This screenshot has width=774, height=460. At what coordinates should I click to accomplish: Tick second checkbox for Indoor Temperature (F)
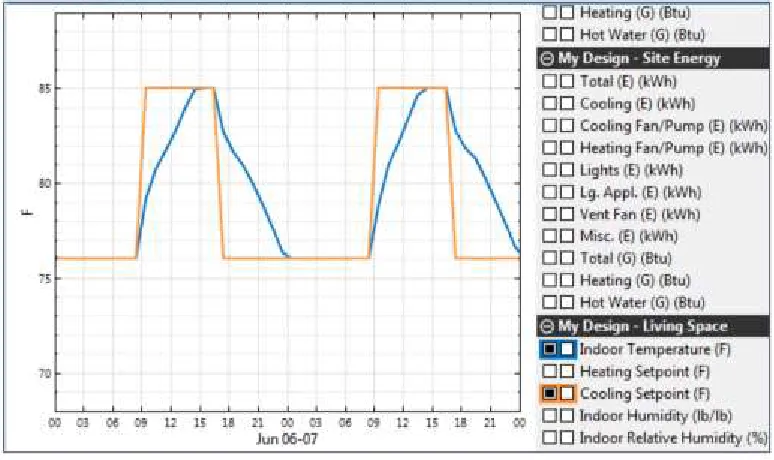pyautogui.click(x=567, y=349)
